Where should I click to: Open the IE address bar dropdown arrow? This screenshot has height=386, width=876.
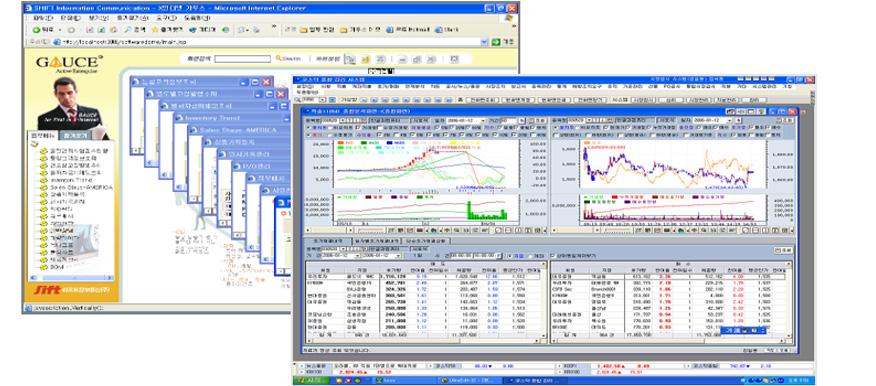483,41
